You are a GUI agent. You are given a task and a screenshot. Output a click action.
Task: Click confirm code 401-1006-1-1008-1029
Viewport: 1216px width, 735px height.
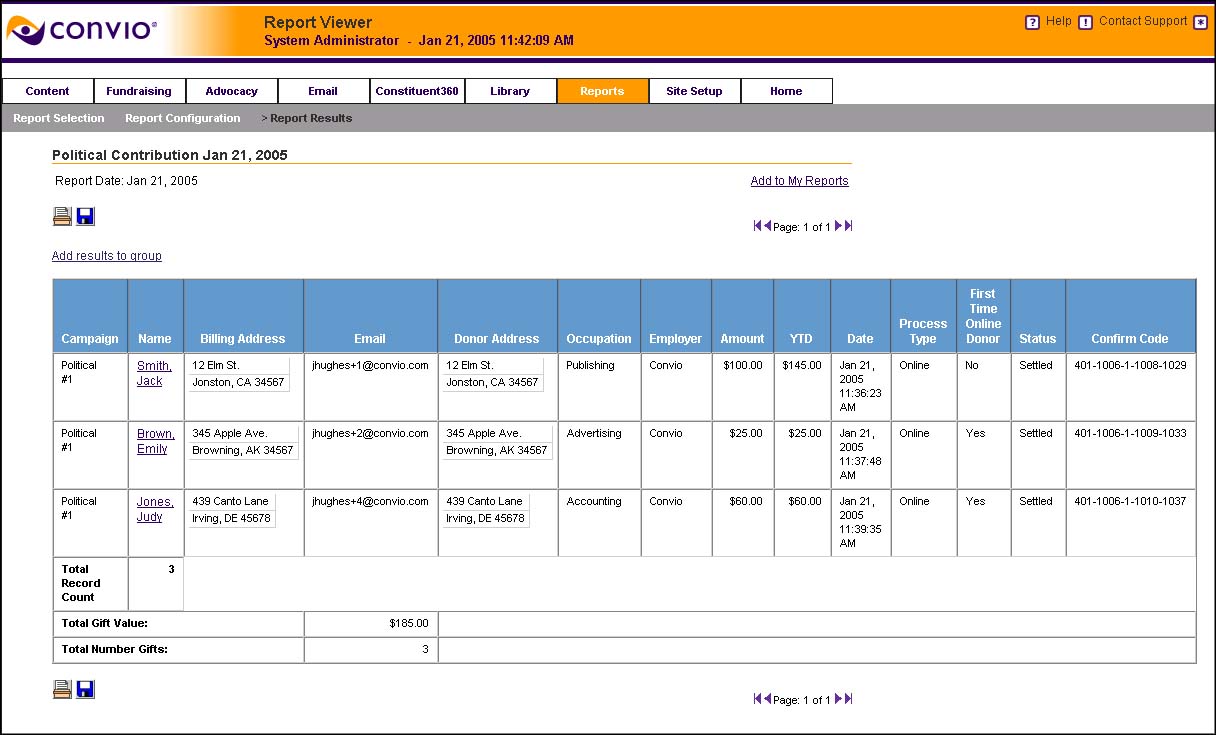click(x=1130, y=365)
